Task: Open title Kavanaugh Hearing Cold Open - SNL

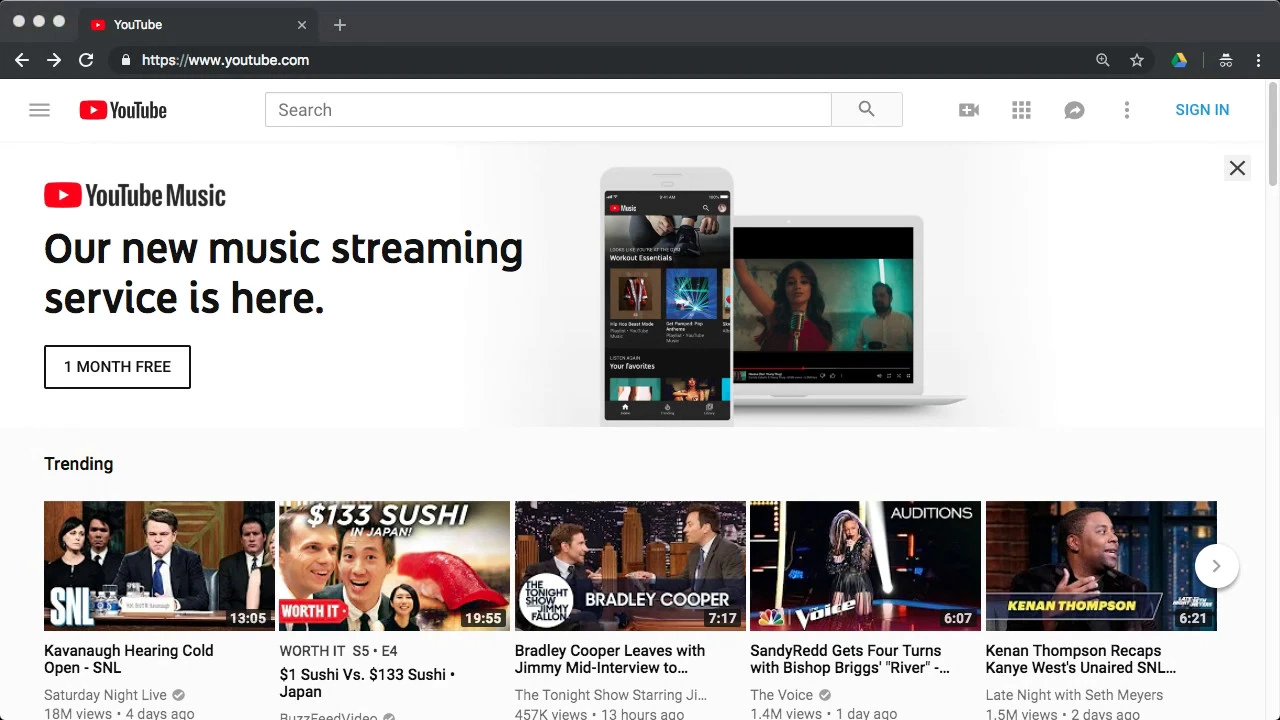Action: [x=129, y=659]
